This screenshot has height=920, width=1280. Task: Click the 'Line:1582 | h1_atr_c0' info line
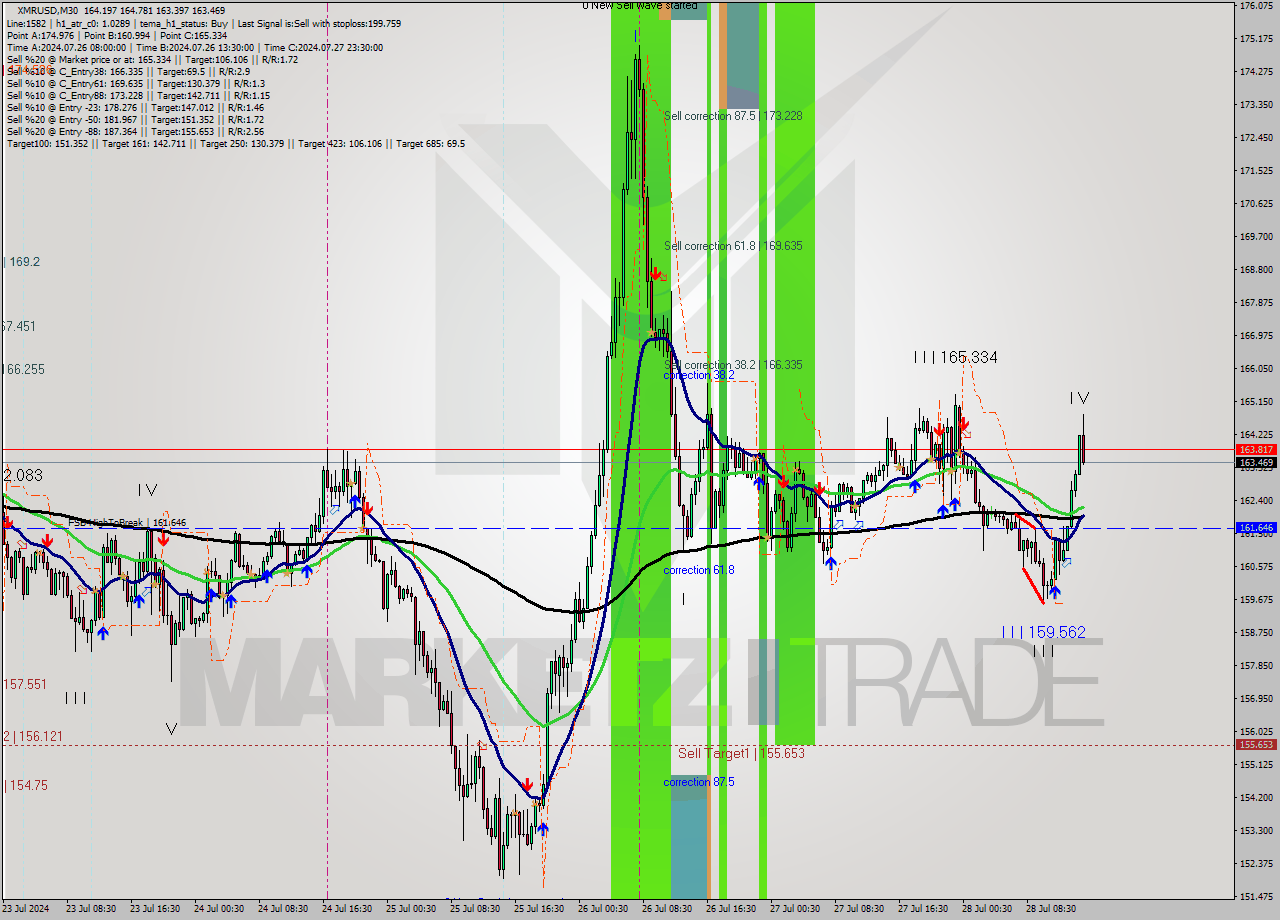coord(204,23)
